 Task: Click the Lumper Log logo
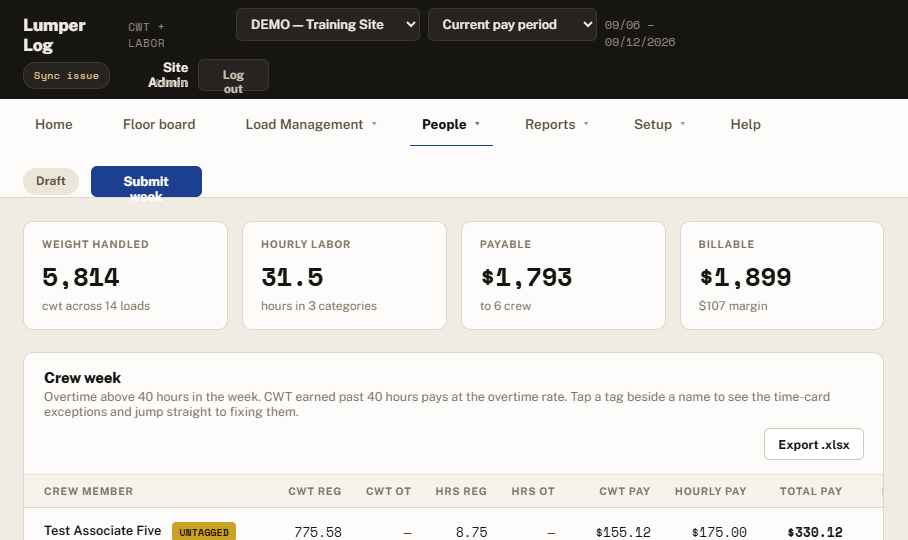[54, 35]
